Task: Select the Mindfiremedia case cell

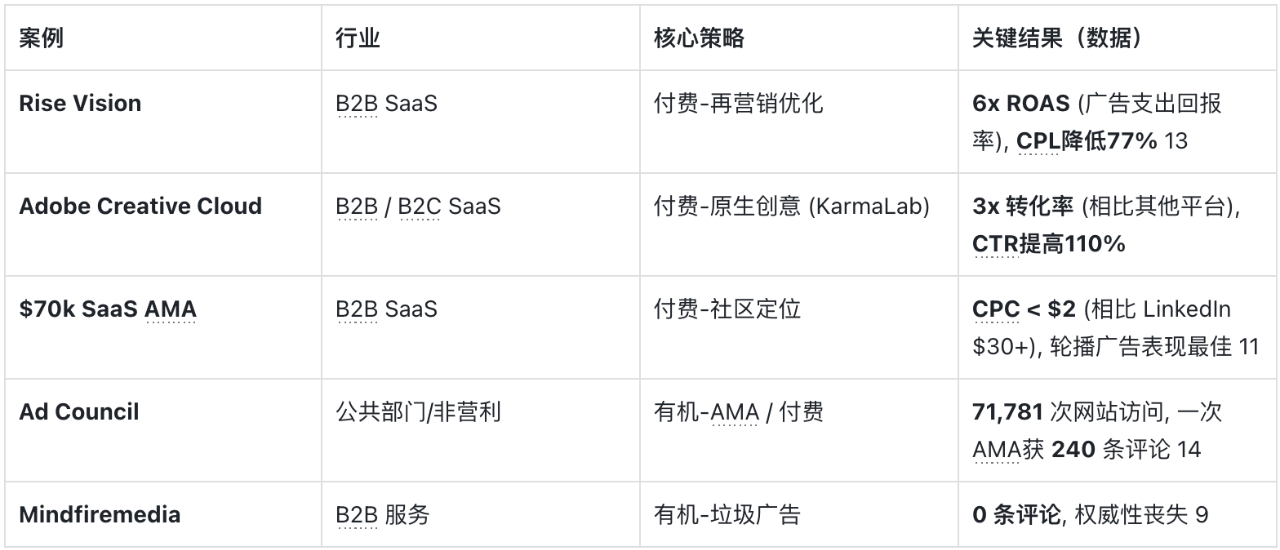Action: click(100, 515)
